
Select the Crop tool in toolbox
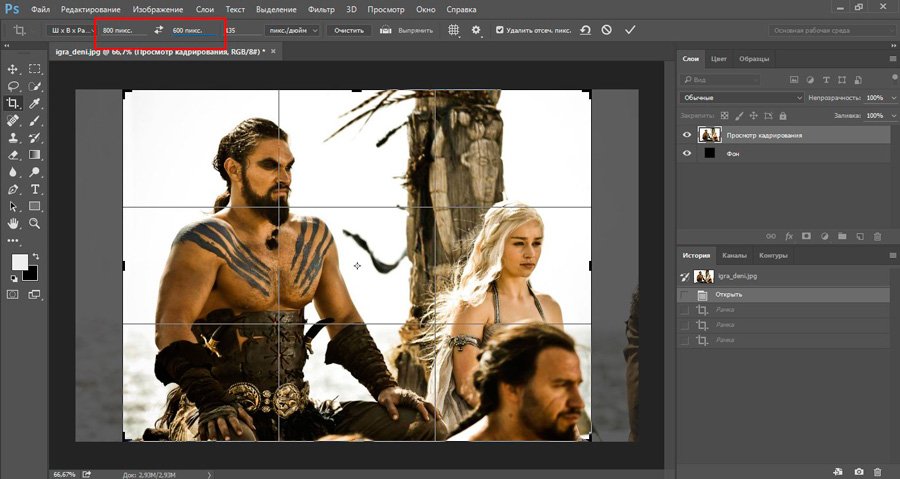[x=13, y=103]
